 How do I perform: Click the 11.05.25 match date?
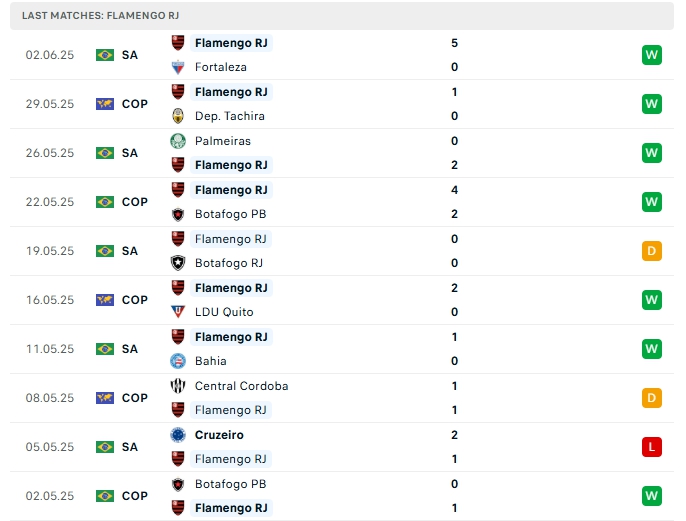(x=50, y=349)
